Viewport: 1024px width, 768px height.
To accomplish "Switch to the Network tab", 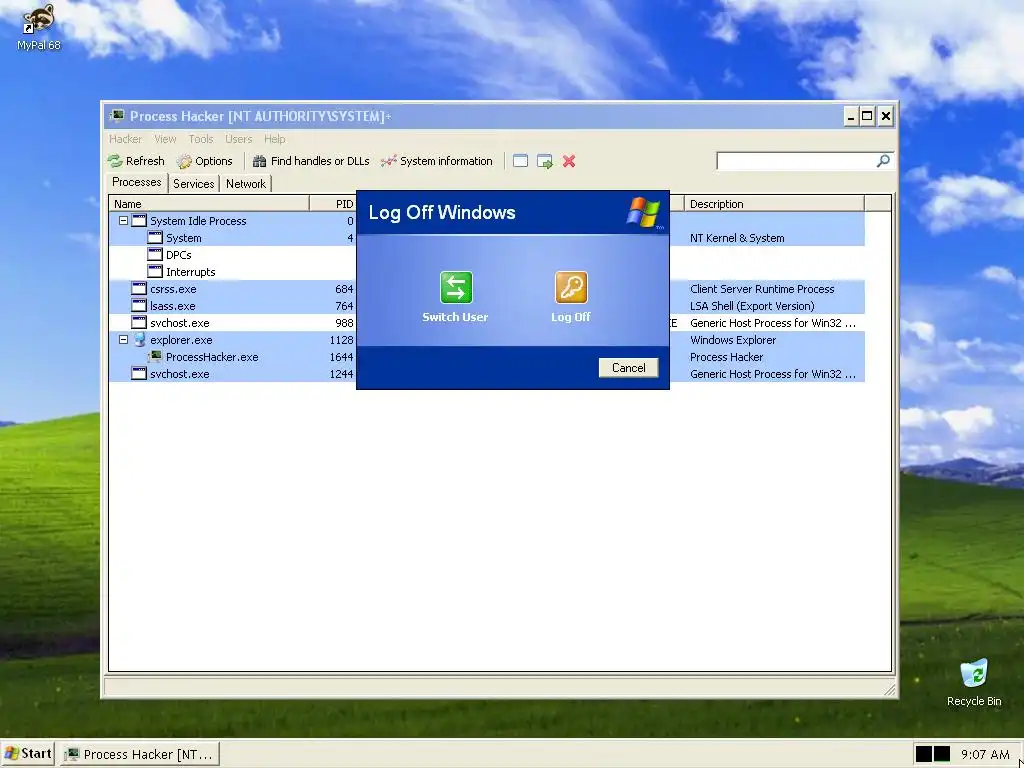I will pyautogui.click(x=246, y=184).
